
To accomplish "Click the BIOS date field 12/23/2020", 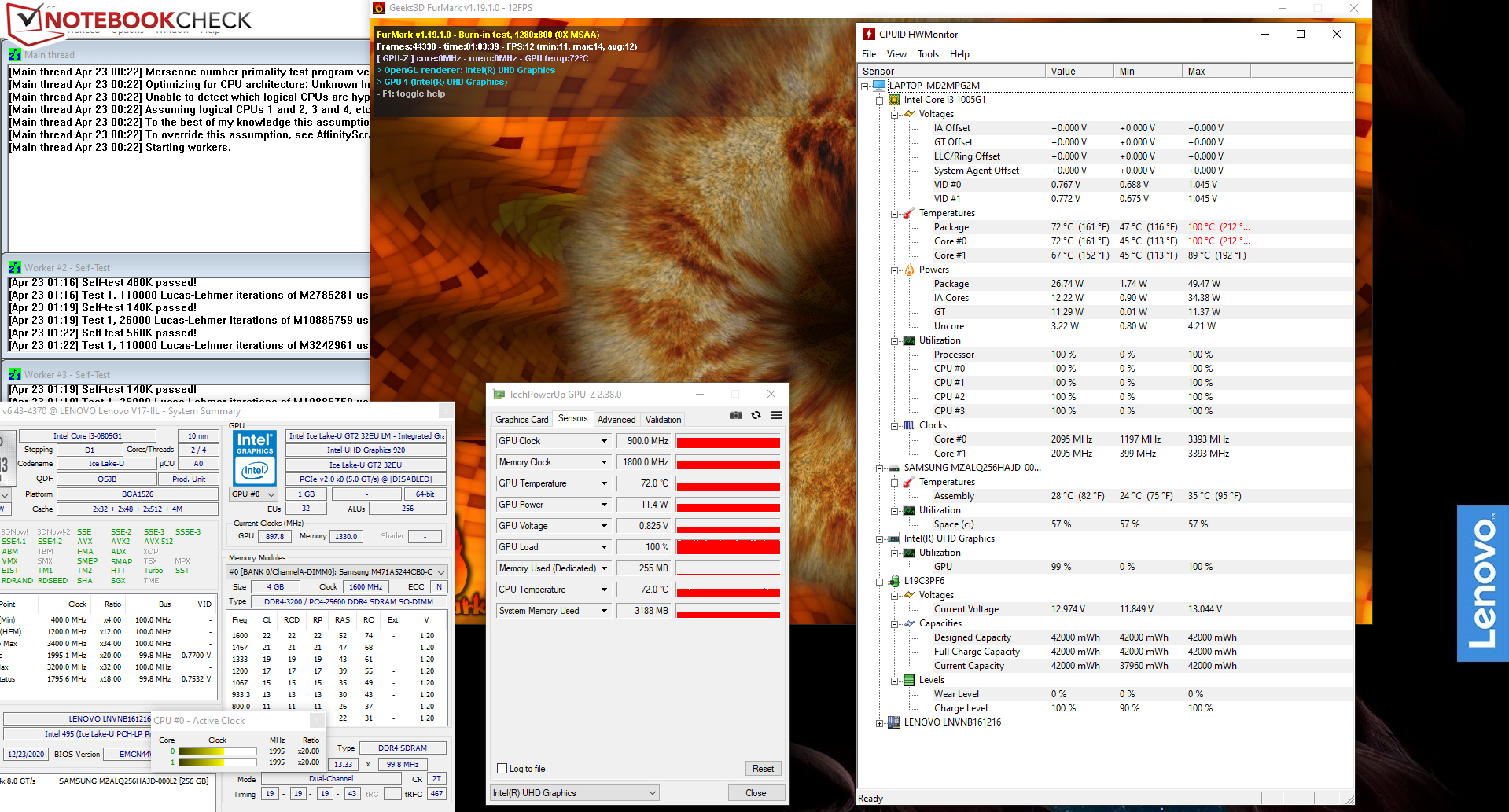I will [26, 754].
